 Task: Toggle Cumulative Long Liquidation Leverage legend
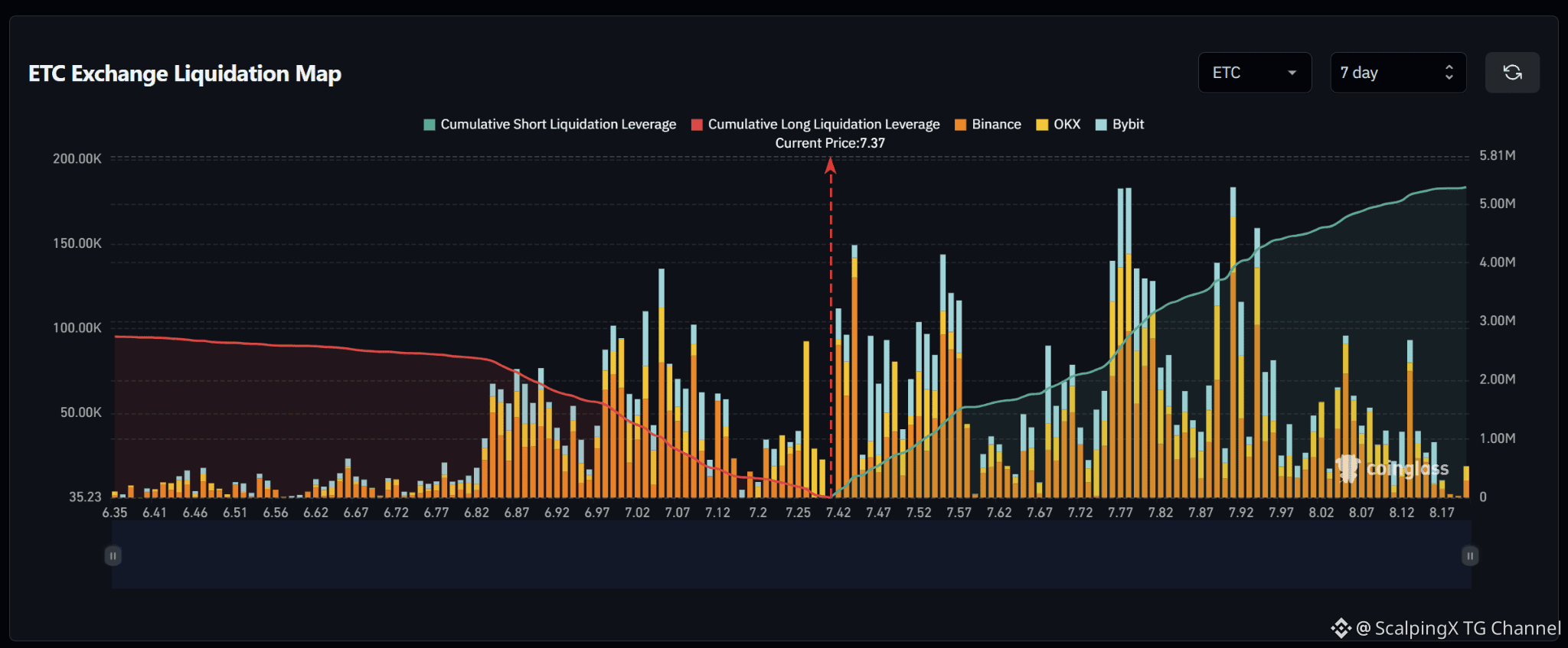coord(815,124)
